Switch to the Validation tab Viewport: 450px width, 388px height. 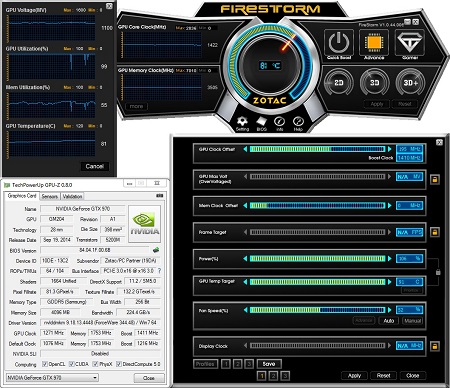pyautogui.click(x=72, y=196)
